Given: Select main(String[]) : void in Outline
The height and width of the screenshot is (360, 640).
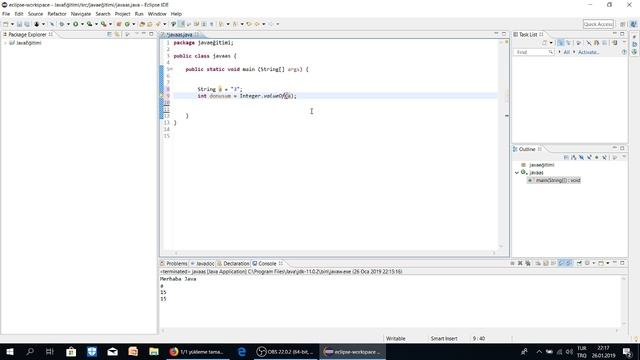Looking at the screenshot, I should coord(554,180).
